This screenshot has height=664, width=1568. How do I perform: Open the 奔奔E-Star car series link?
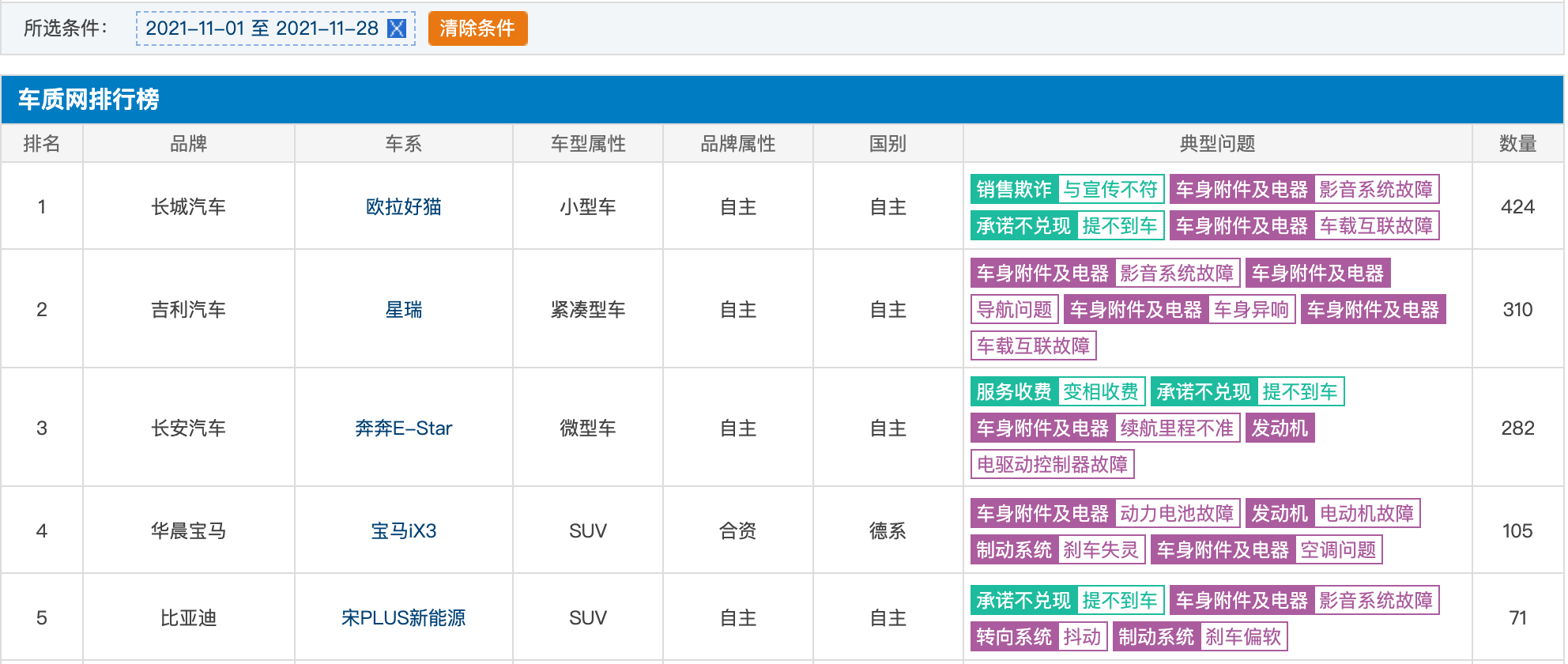click(x=403, y=428)
